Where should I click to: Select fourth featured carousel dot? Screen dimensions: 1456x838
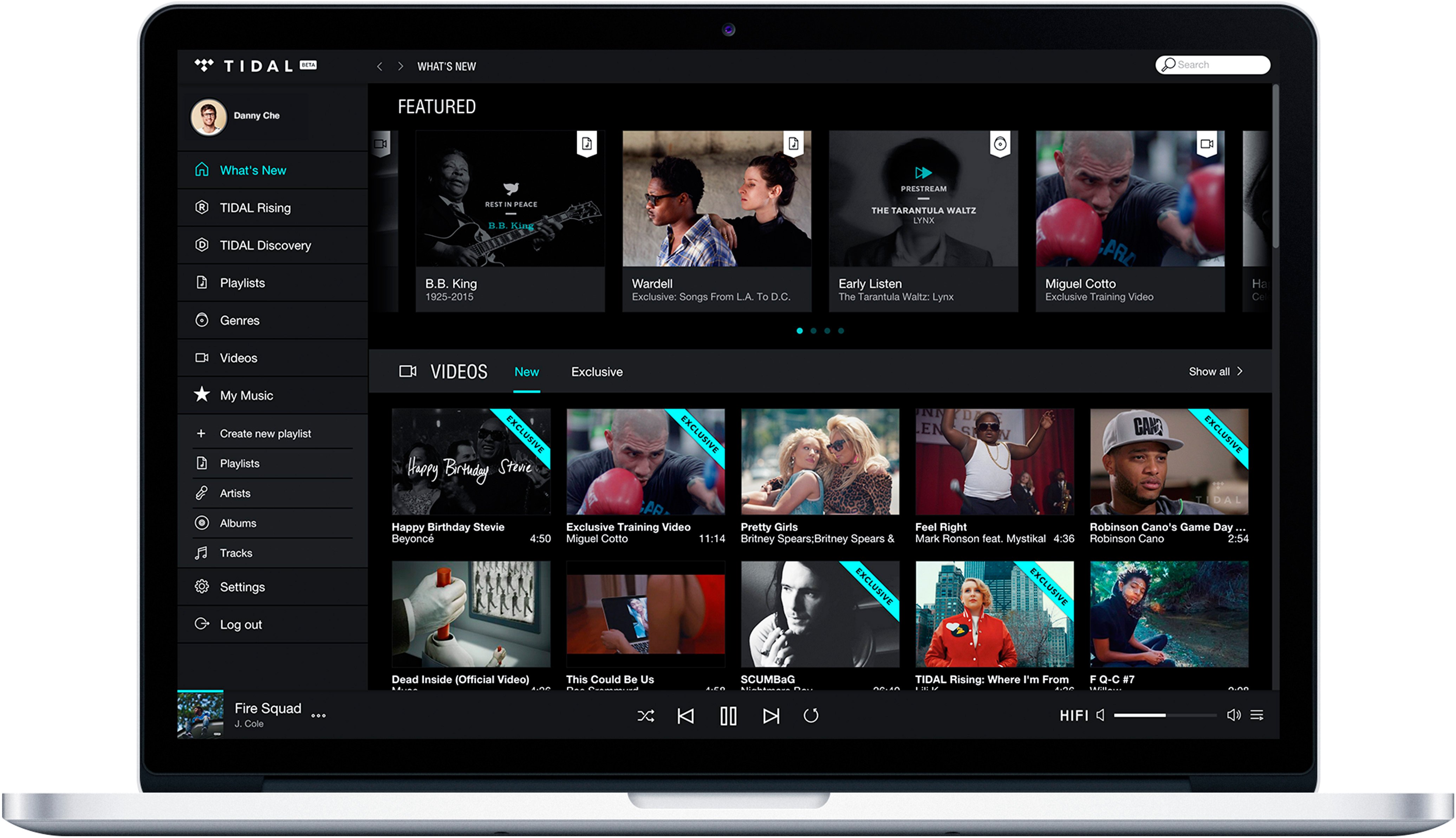click(x=841, y=331)
